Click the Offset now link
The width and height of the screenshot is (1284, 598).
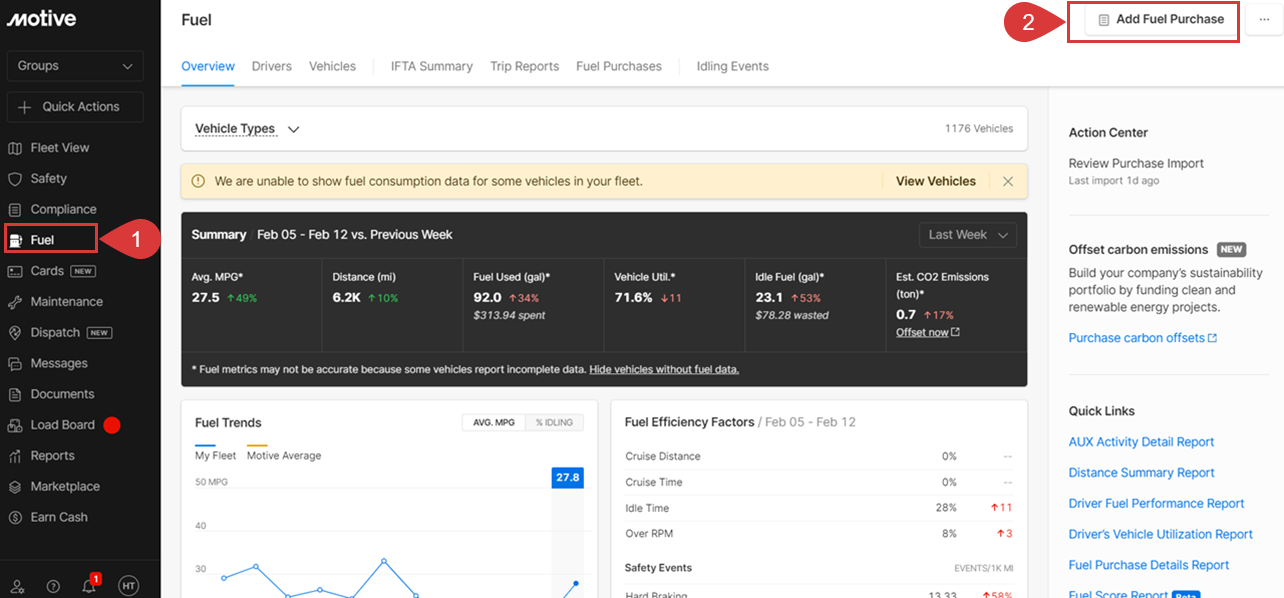click(922, 332)
